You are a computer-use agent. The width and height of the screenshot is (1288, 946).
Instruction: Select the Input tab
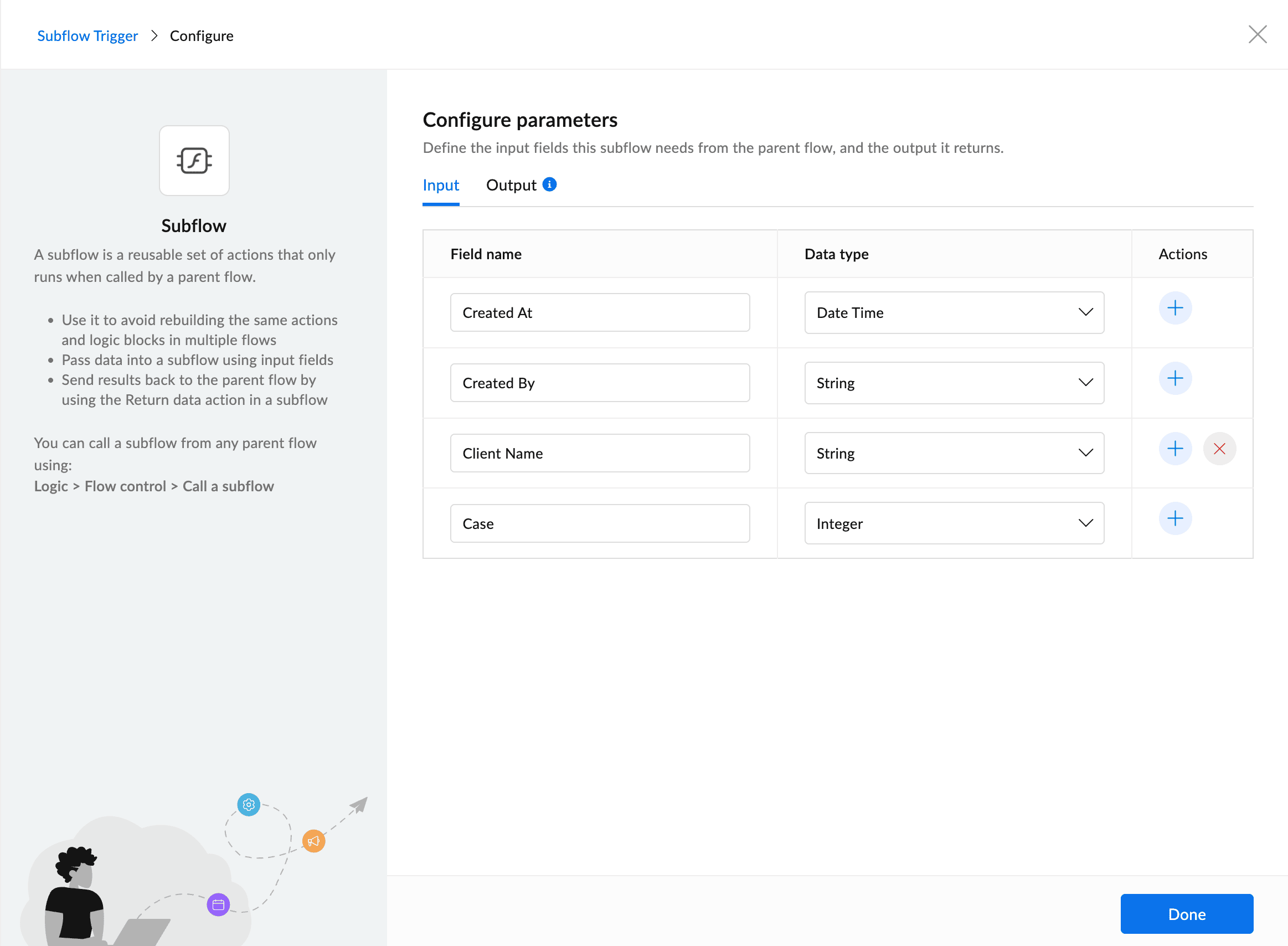(440, 185)
